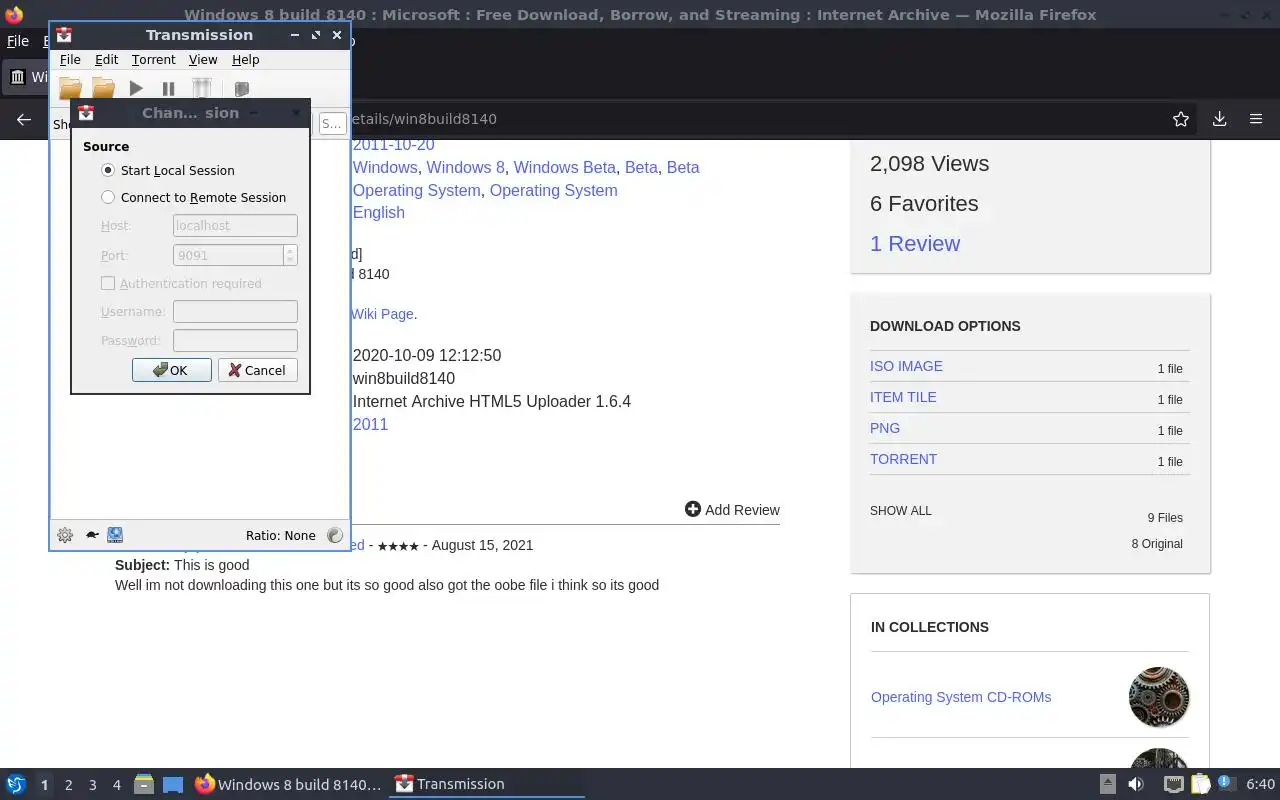
Task: Click the Transmission icon in the dialog title bar
Action: (x=86, y=113)
